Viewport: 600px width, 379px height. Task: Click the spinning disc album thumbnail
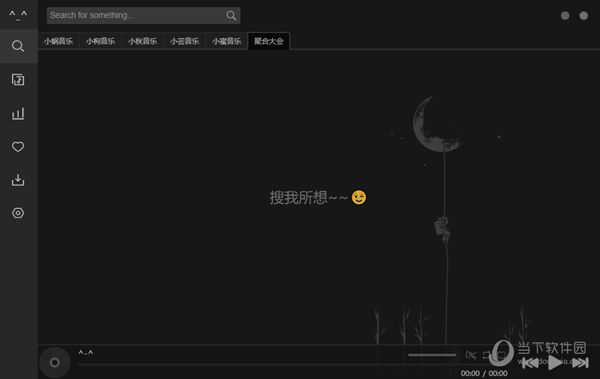point(55,362)
